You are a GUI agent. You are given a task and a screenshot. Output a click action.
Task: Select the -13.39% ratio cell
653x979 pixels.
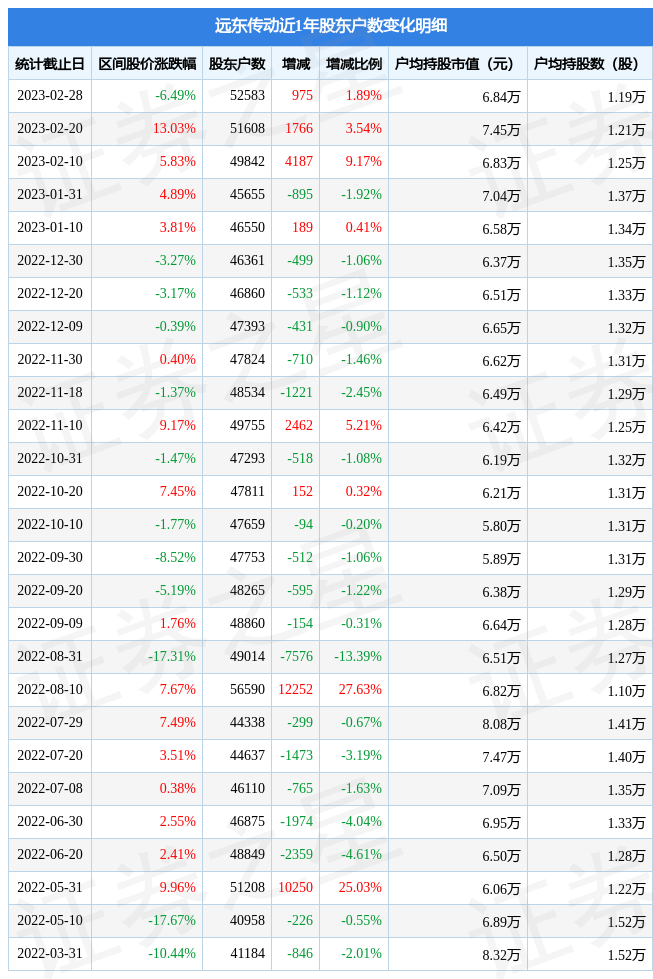358,658
